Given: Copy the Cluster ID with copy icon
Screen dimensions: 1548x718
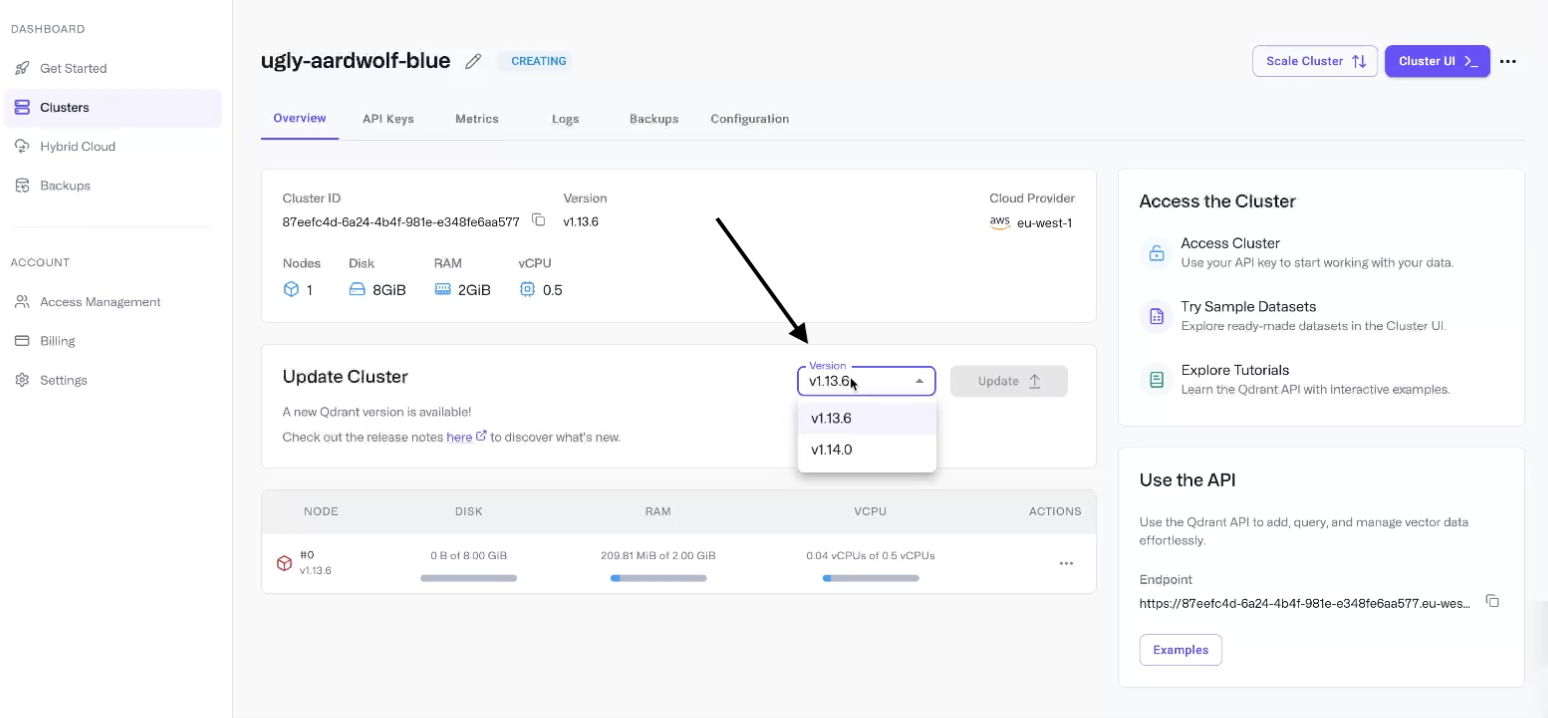Looking at the screenshot, I should pos(538,220).
